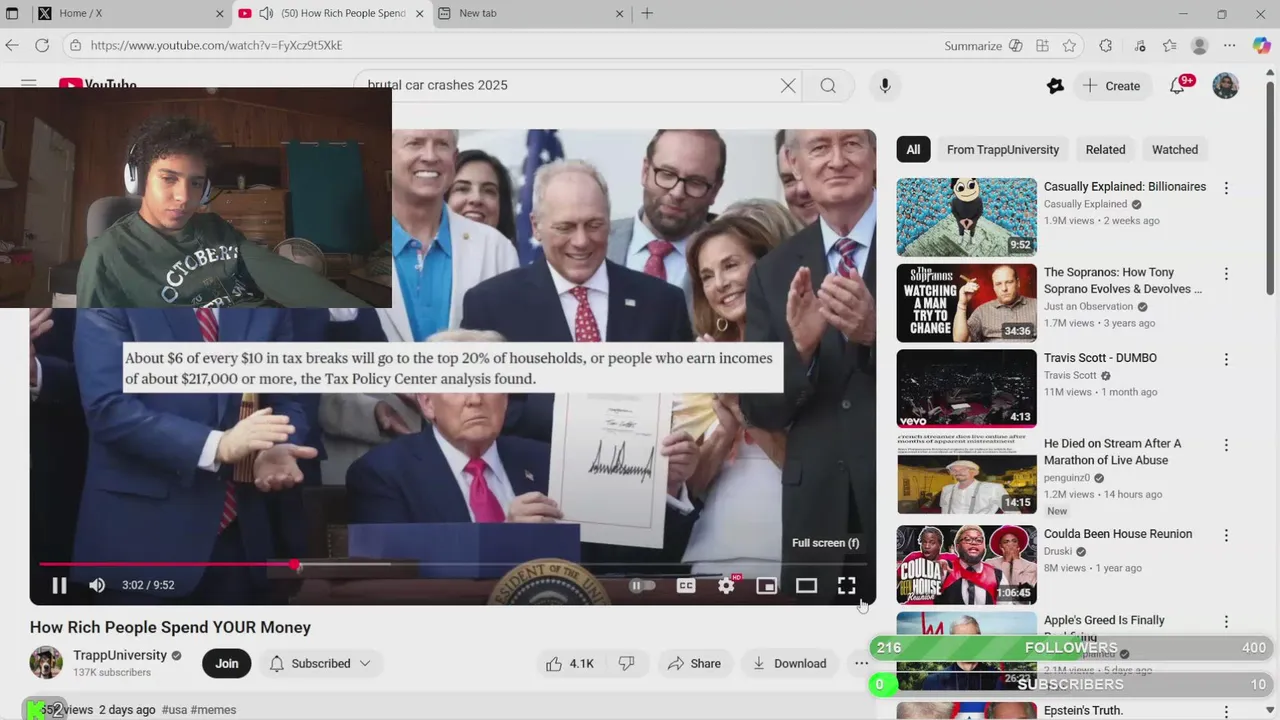Pause the video with the pause button
The height and width of the screenshot is (720, 1280).
pyautogui.click(x=59, y=586)
